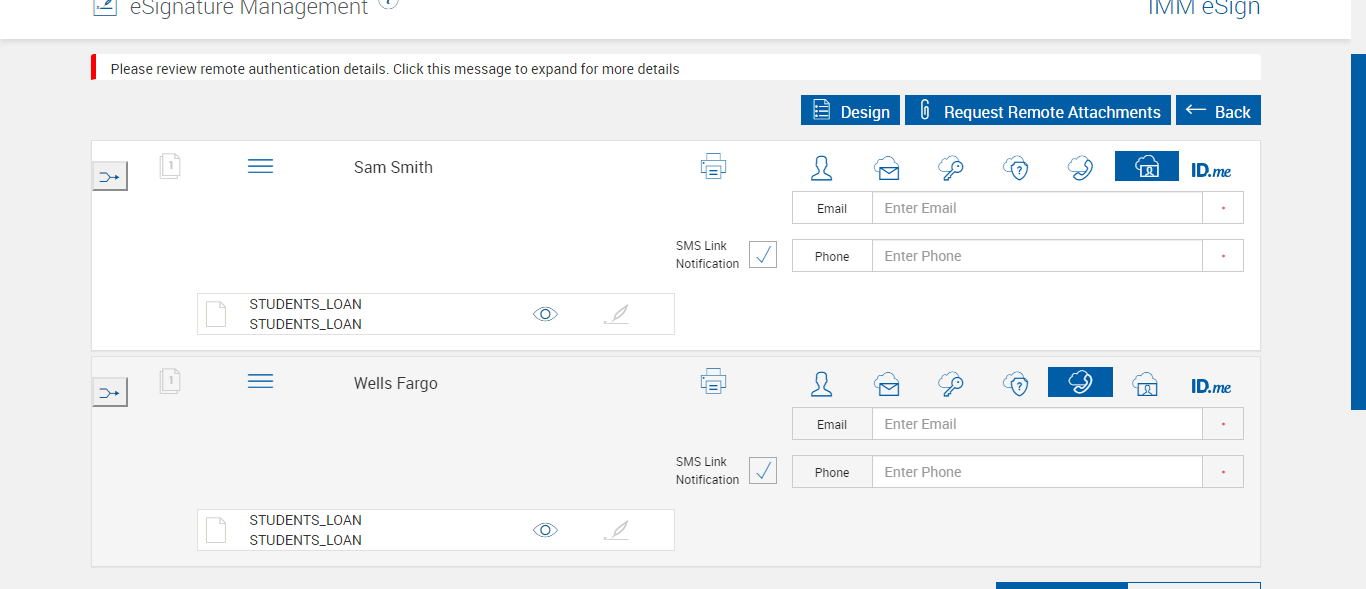Toggle SMS Link Notification for Sam Smith
1366x589 pixels.
(763, 255)
